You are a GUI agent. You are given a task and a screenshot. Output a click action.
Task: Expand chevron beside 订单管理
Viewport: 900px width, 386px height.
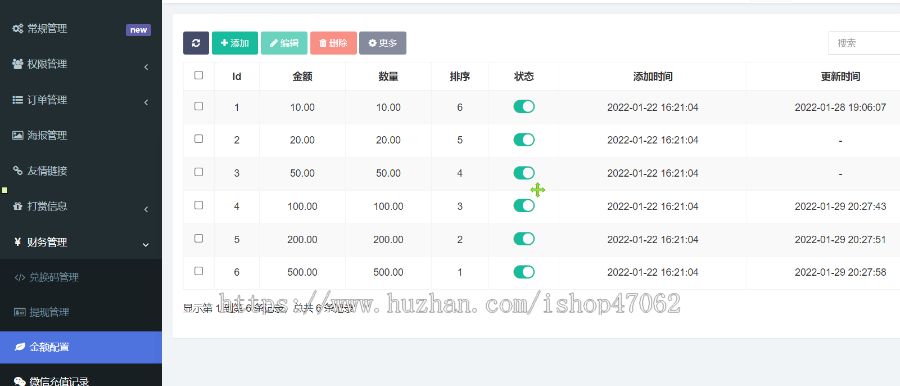146,103
